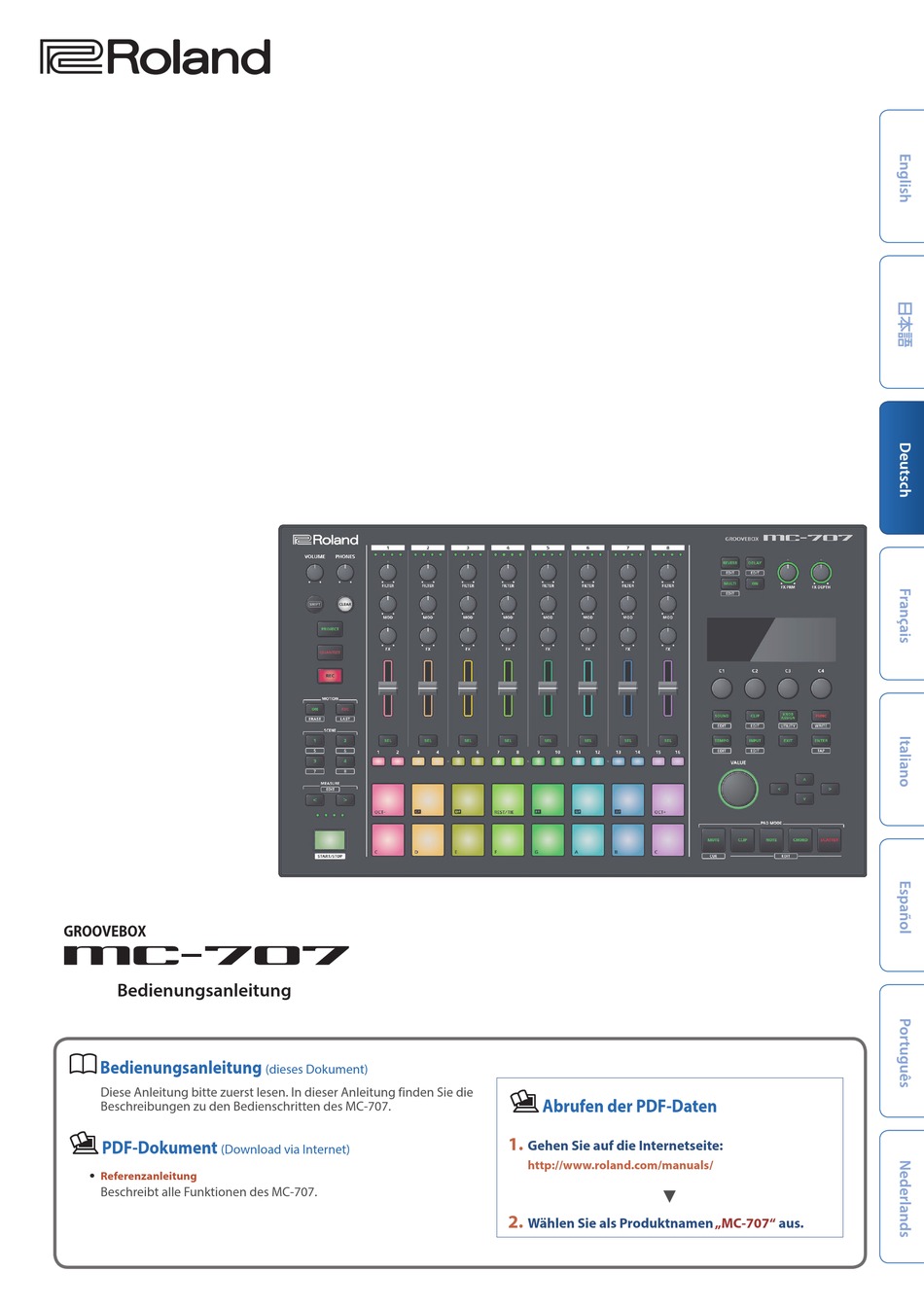Click the SHIFT button on the device
The height and width of the screenshot is (1307, 924).
pos(314,604)
